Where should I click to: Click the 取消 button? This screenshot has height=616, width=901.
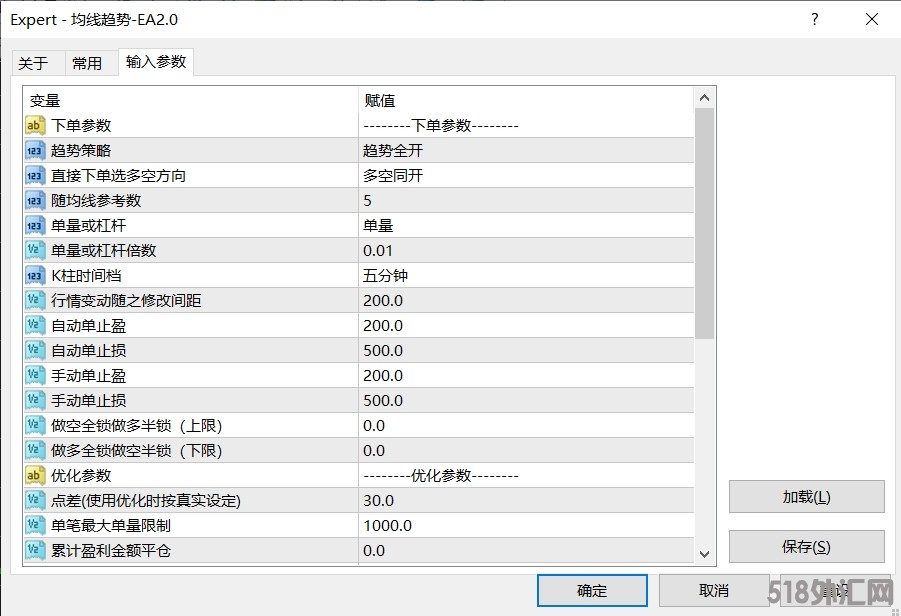pos(714,590)
